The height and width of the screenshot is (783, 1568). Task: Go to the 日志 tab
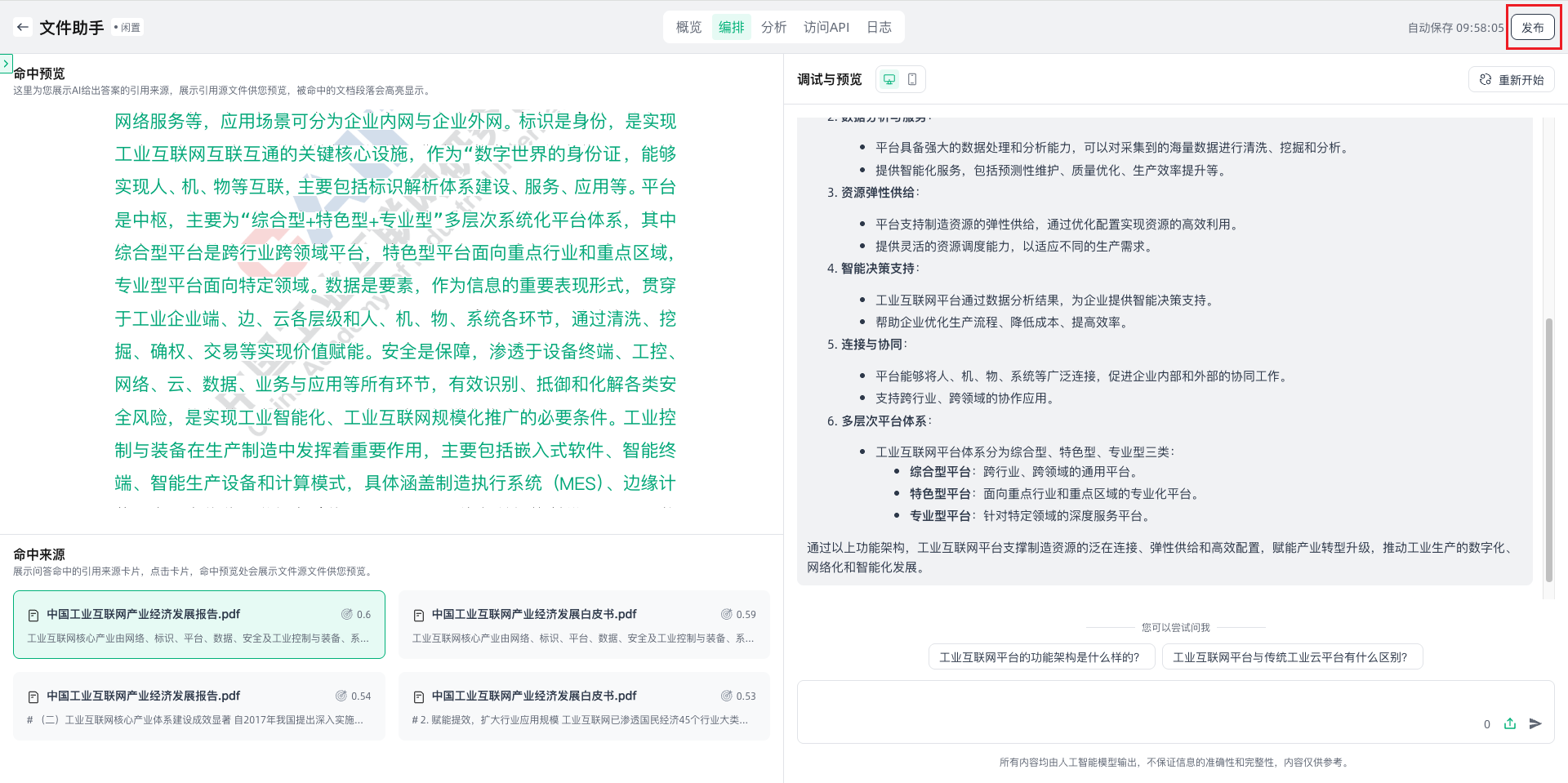(879, 27)
